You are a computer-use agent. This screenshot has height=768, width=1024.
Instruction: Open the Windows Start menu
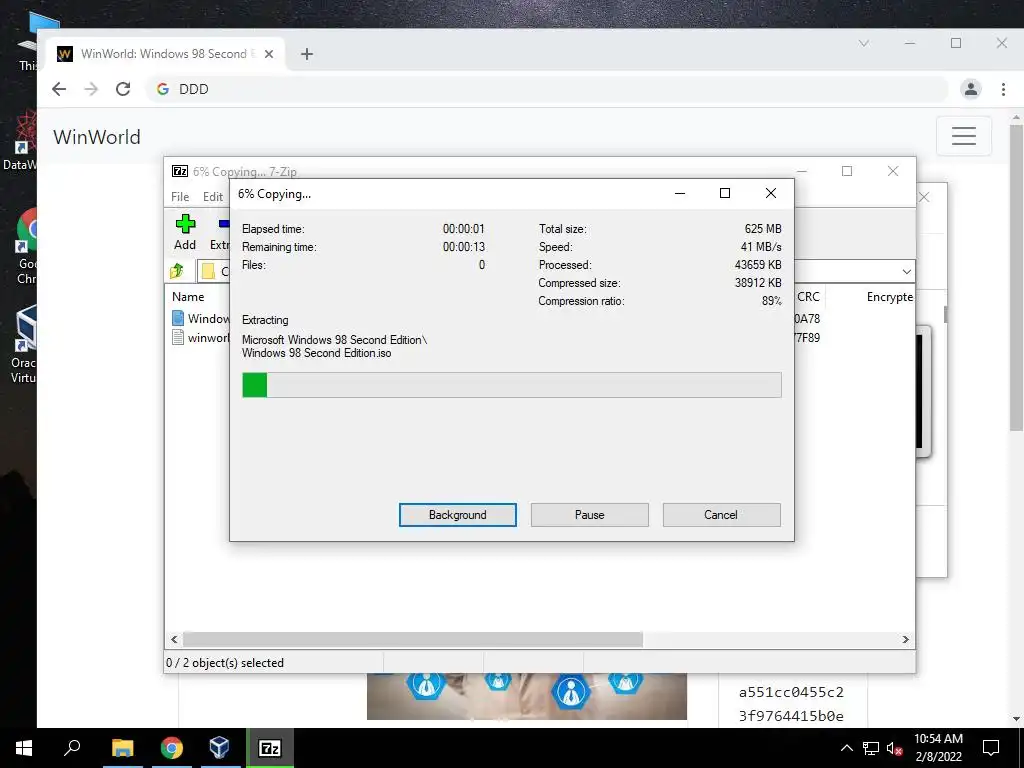(24, 748)
